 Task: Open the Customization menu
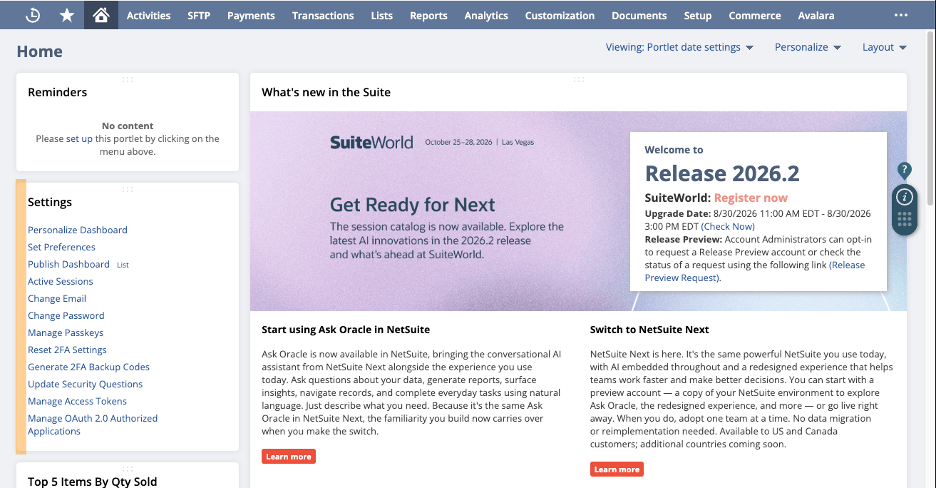click(x=559, y=16)
